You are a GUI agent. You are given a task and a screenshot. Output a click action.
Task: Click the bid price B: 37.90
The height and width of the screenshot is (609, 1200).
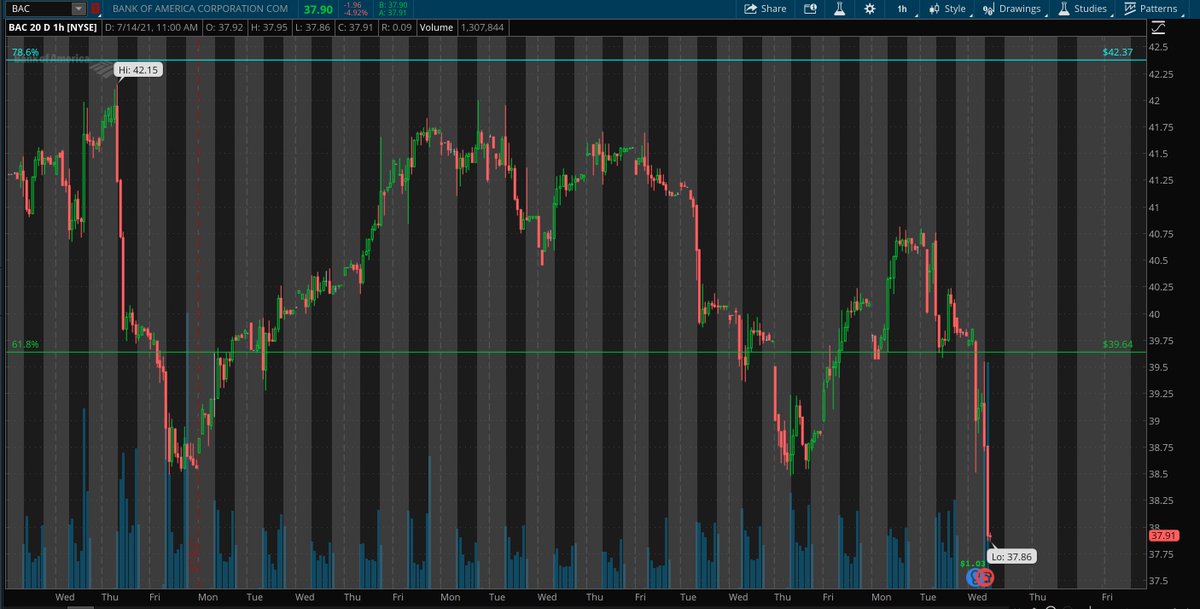pyautogui.click(x=394, y=5)
